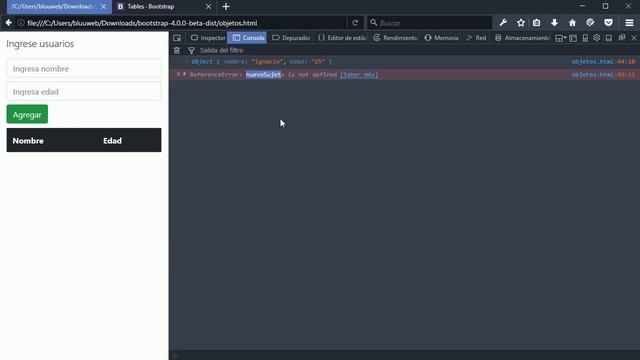Switch to the Rendimiento tab
This screenshot has height=360, width=640.
click(395, 38)
